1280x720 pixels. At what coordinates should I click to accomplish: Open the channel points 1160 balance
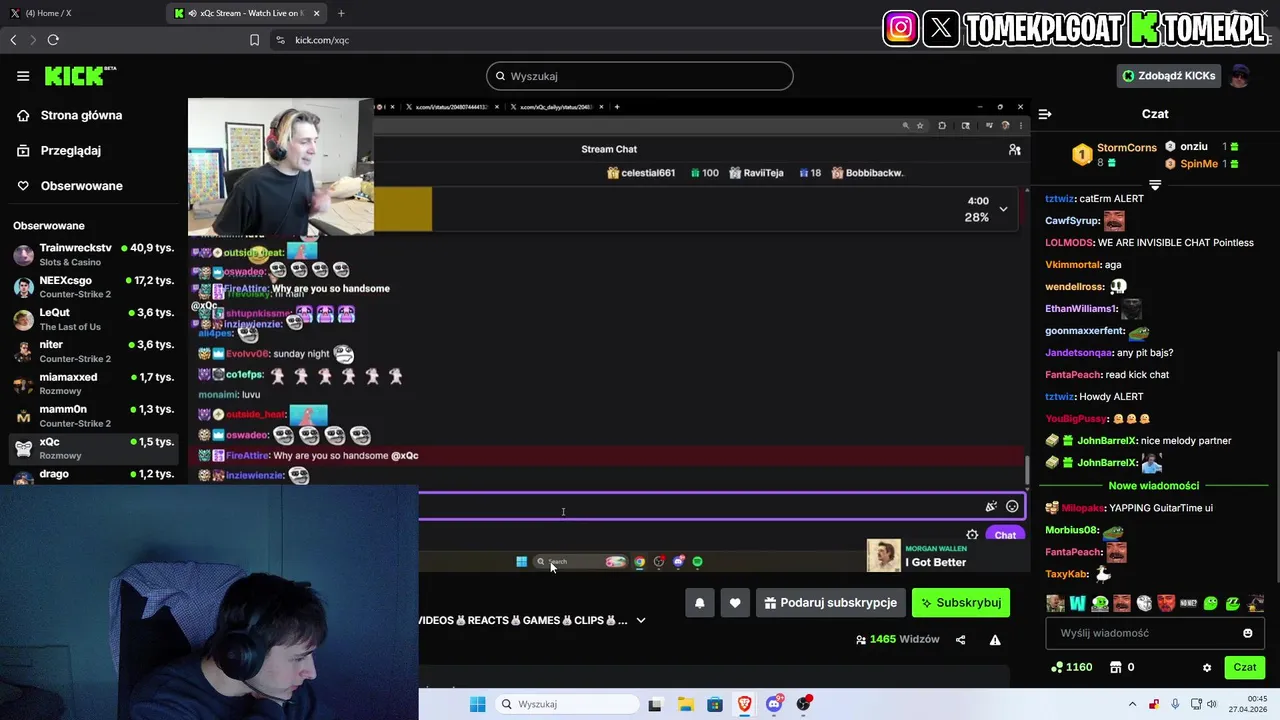click(x=1072, y=667)
